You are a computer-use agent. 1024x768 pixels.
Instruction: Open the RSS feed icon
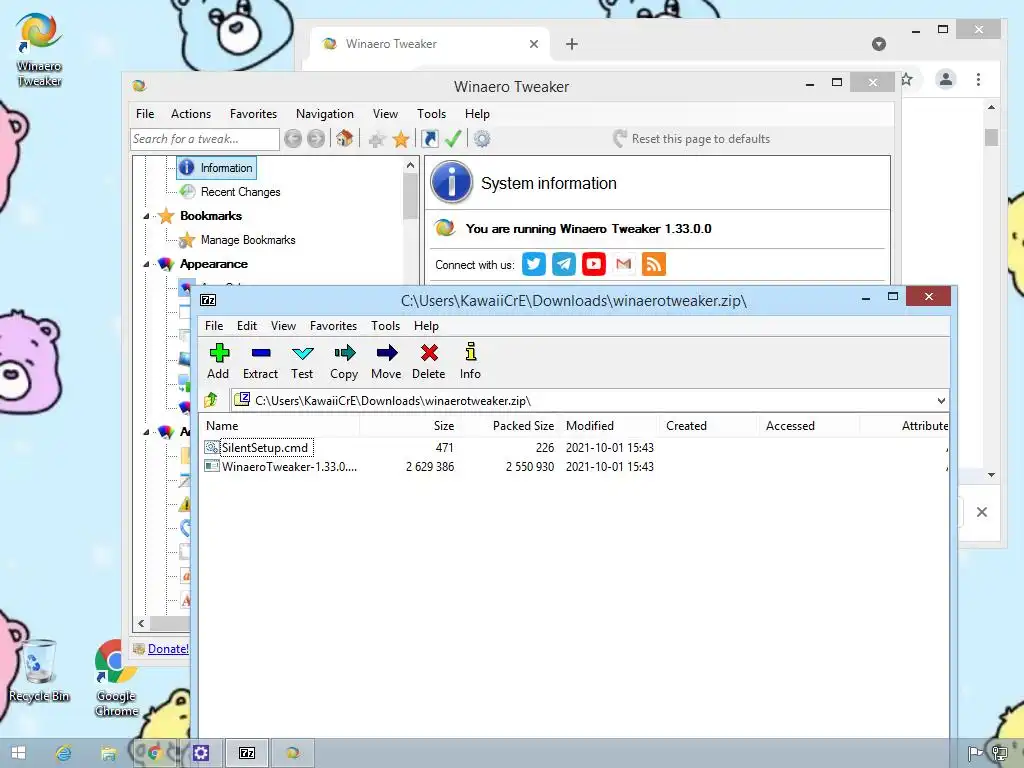tap(654, 264)
